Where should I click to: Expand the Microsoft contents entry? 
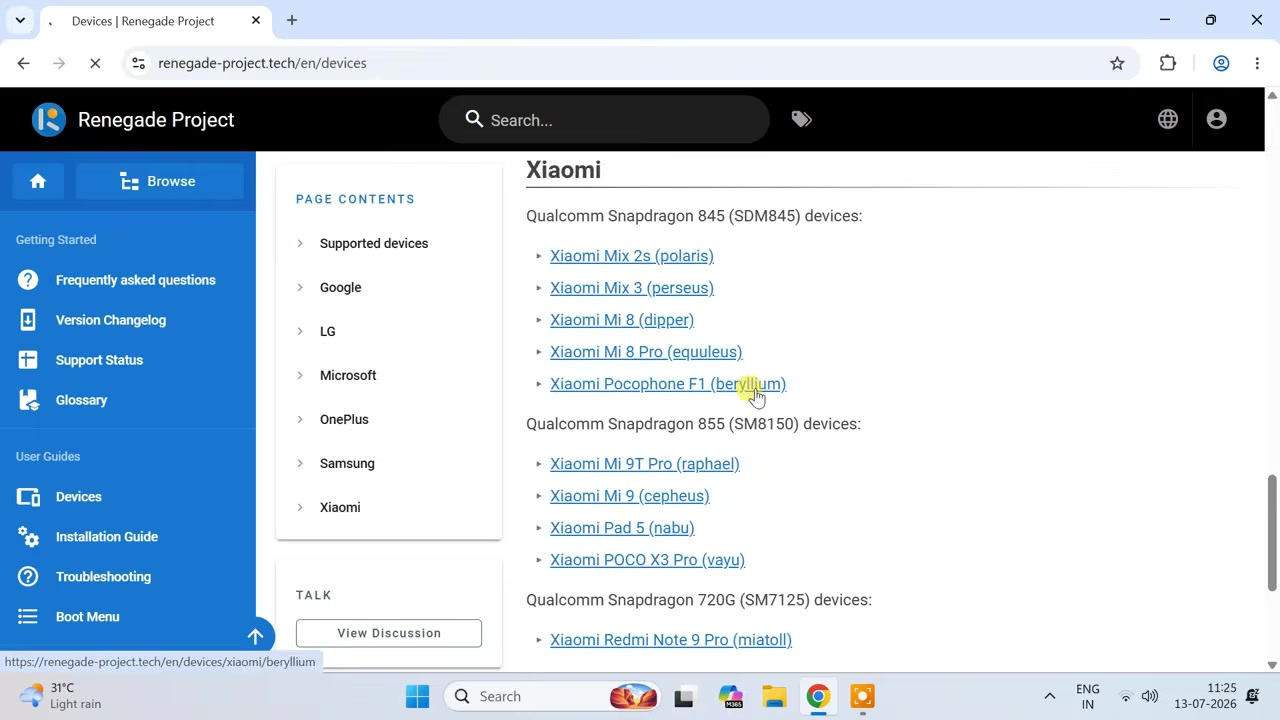point(300,375)
